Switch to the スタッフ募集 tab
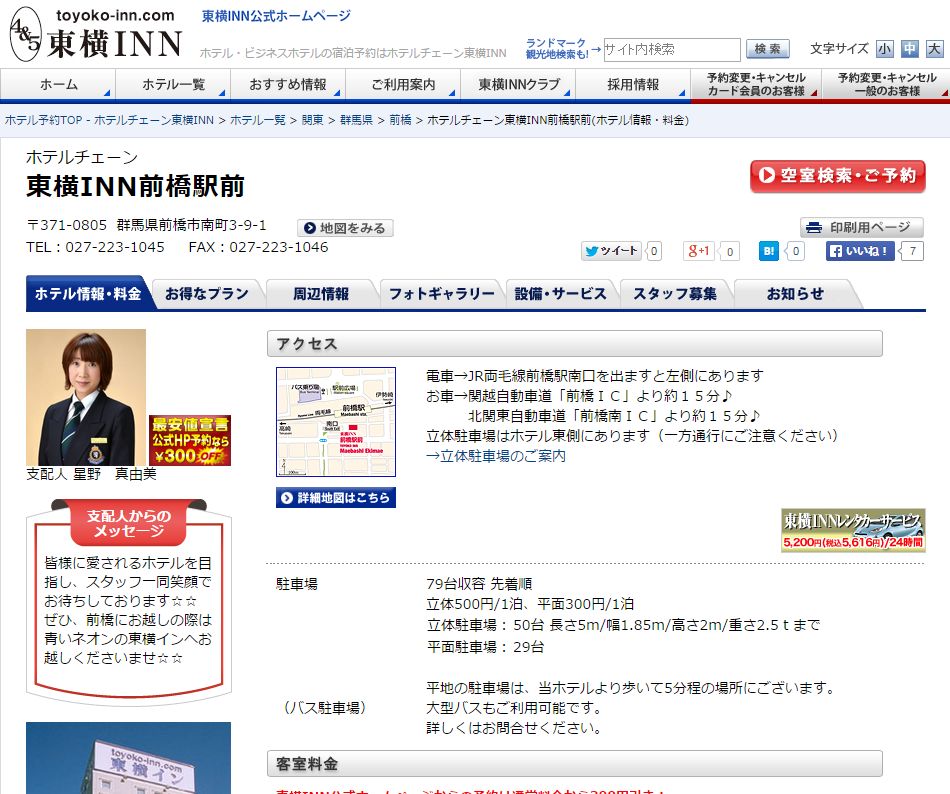Viewport: 950px width, 794px height. coord(675,294)
